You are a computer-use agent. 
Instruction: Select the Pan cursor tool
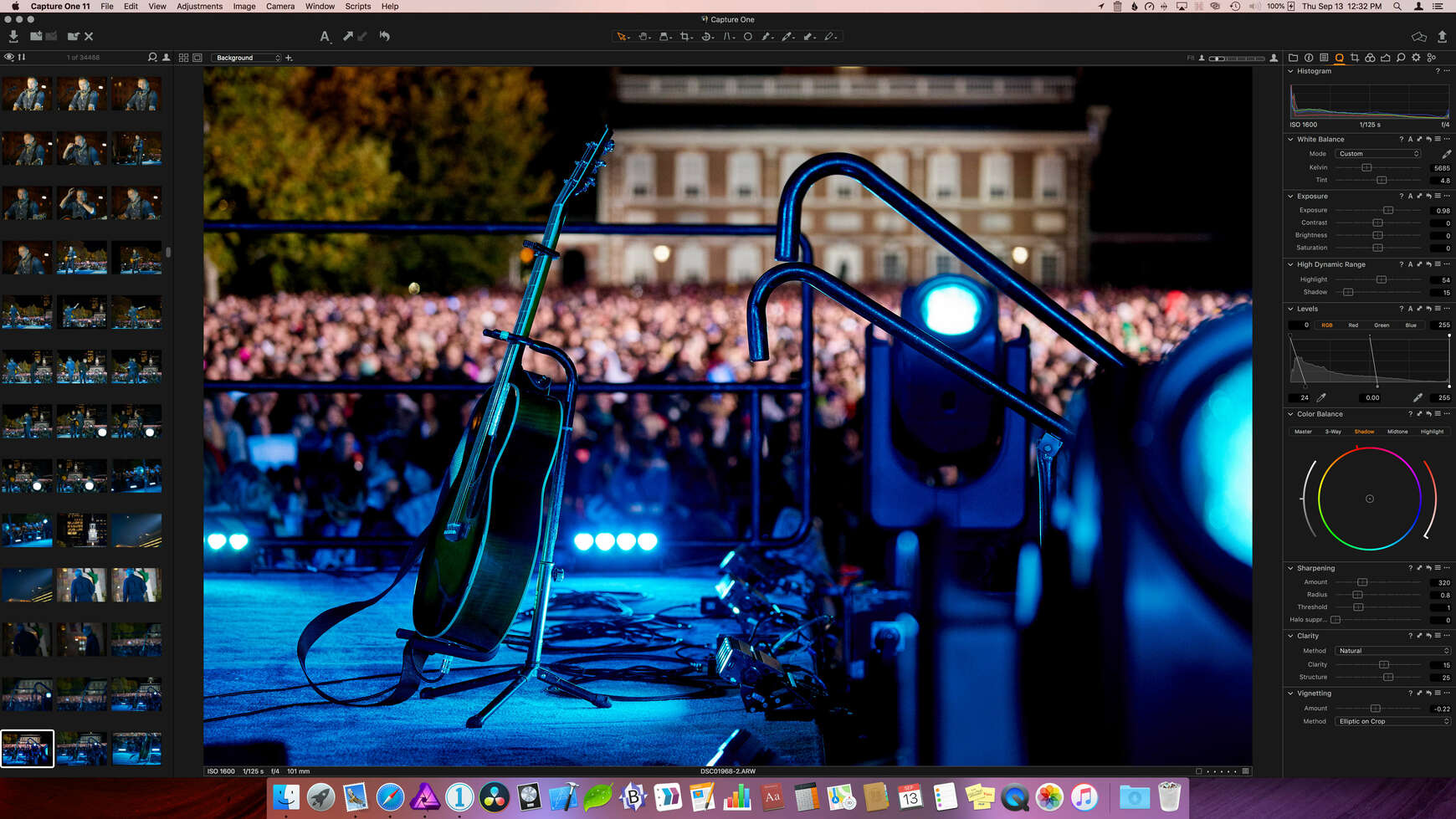643,36
